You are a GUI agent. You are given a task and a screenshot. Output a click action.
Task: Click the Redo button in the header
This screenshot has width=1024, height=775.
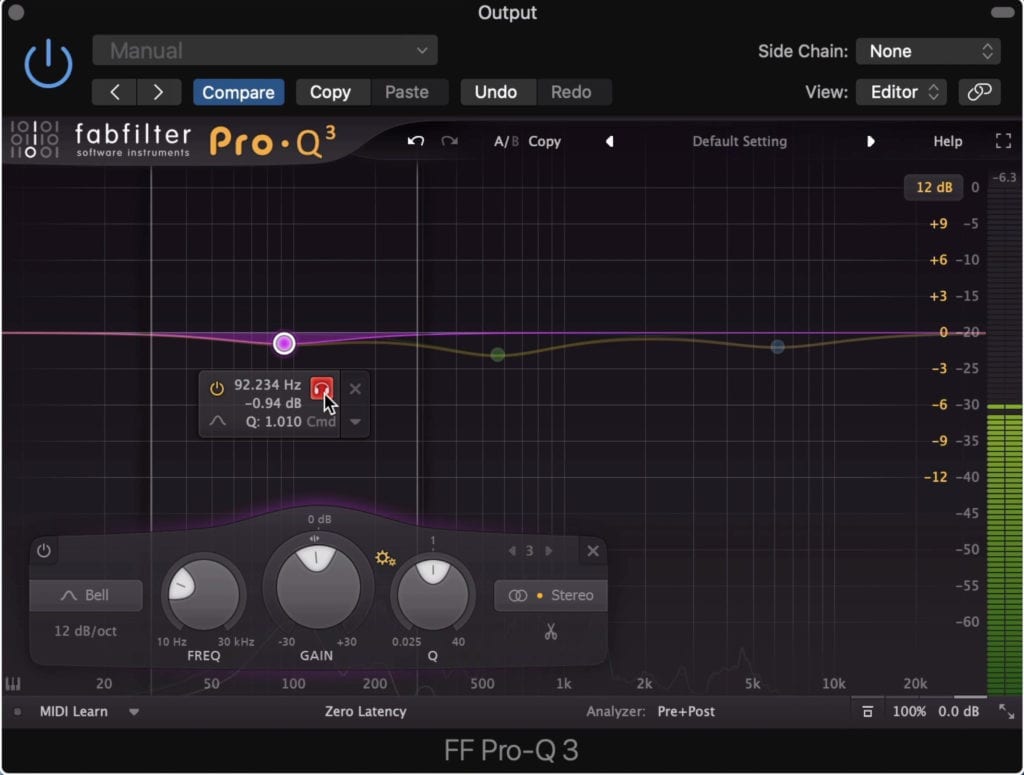coord(571,92)
